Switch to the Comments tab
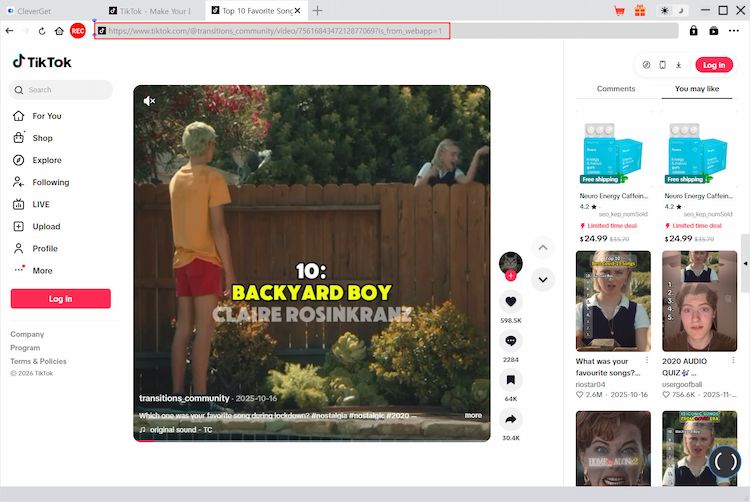 click(616, 89)
